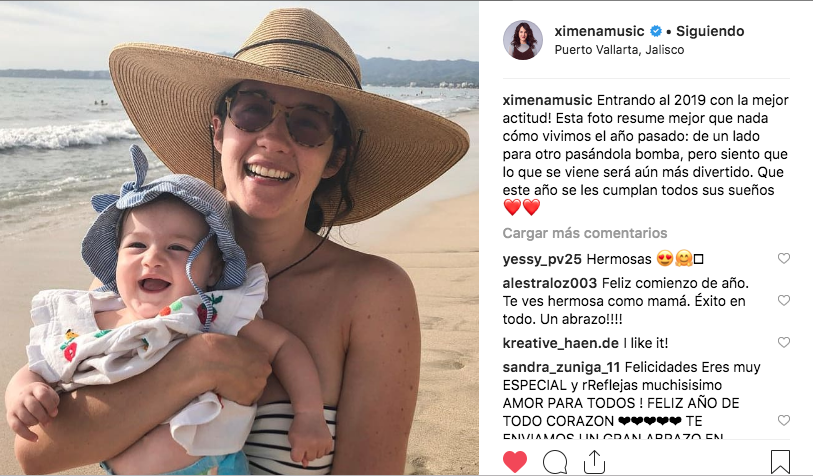Like sandra_zuniga_11's comment heart

coord(783,420)
